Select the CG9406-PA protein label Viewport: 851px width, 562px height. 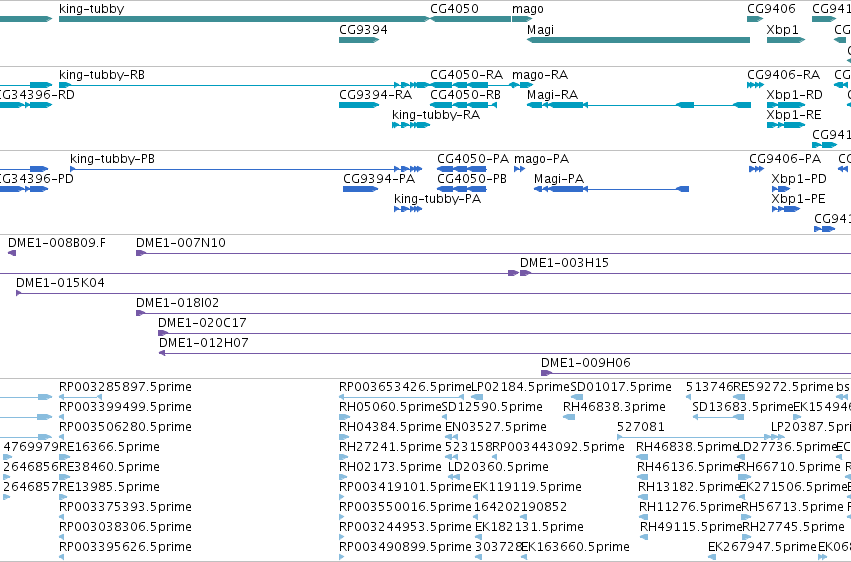785,158
